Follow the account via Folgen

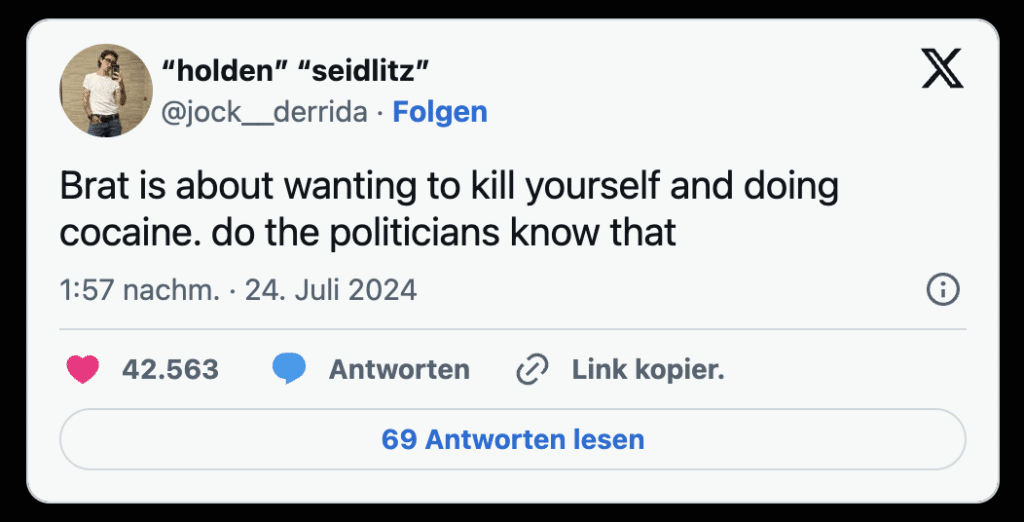(440, 112)
